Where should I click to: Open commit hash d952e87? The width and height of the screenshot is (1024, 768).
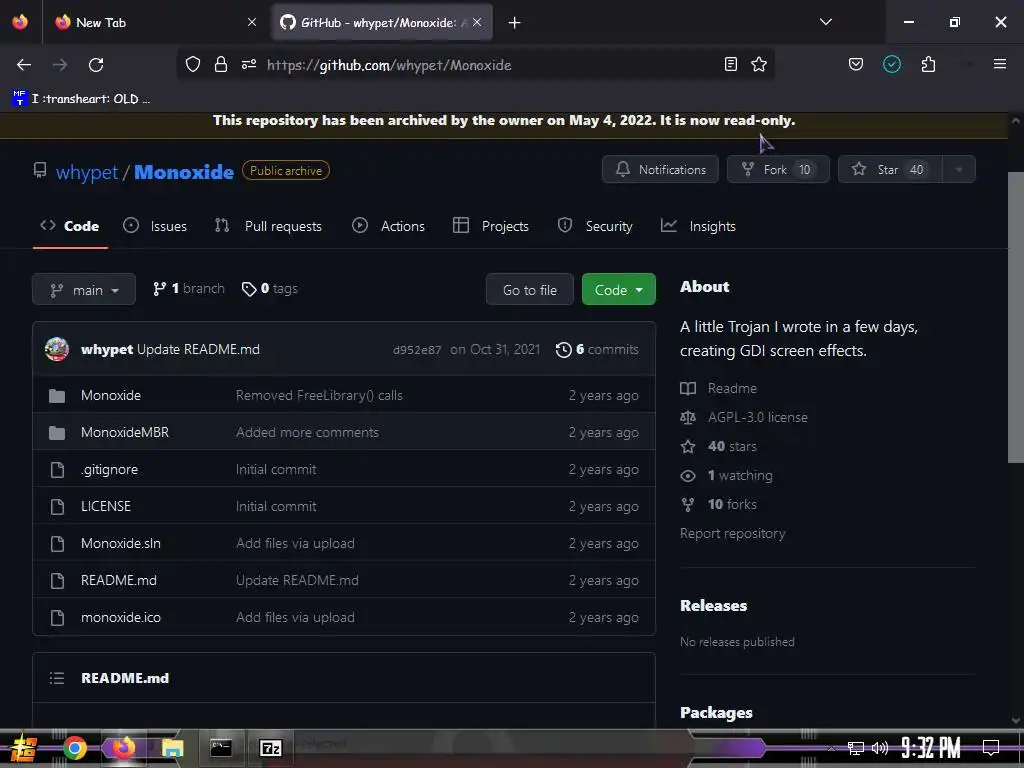(x=417, y=350)
